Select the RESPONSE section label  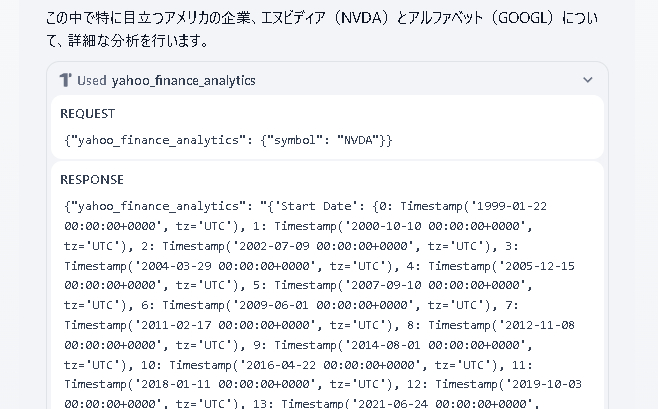92,180
